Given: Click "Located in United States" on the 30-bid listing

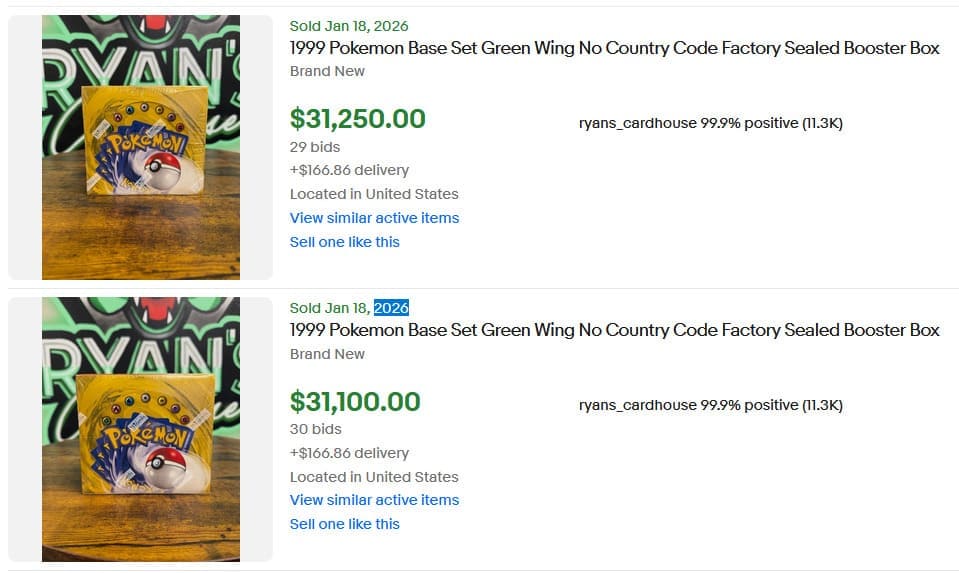Looking at the screenshot, I should coord(374,477).
